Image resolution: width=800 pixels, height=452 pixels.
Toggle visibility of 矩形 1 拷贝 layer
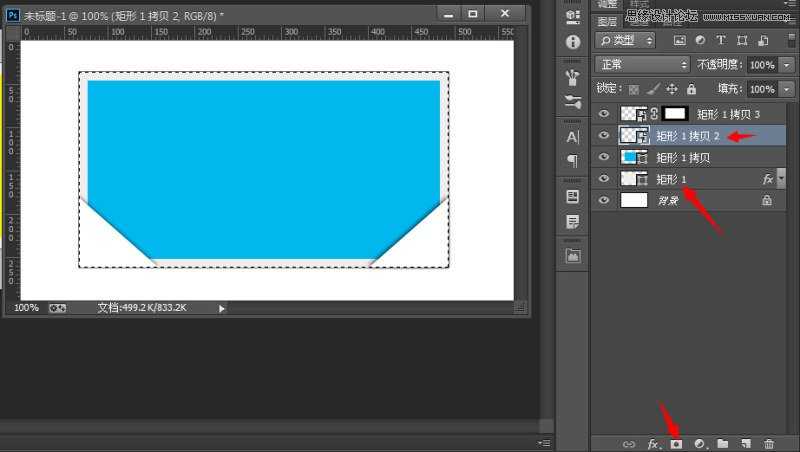pyautogui.click(x=603, y=157)
